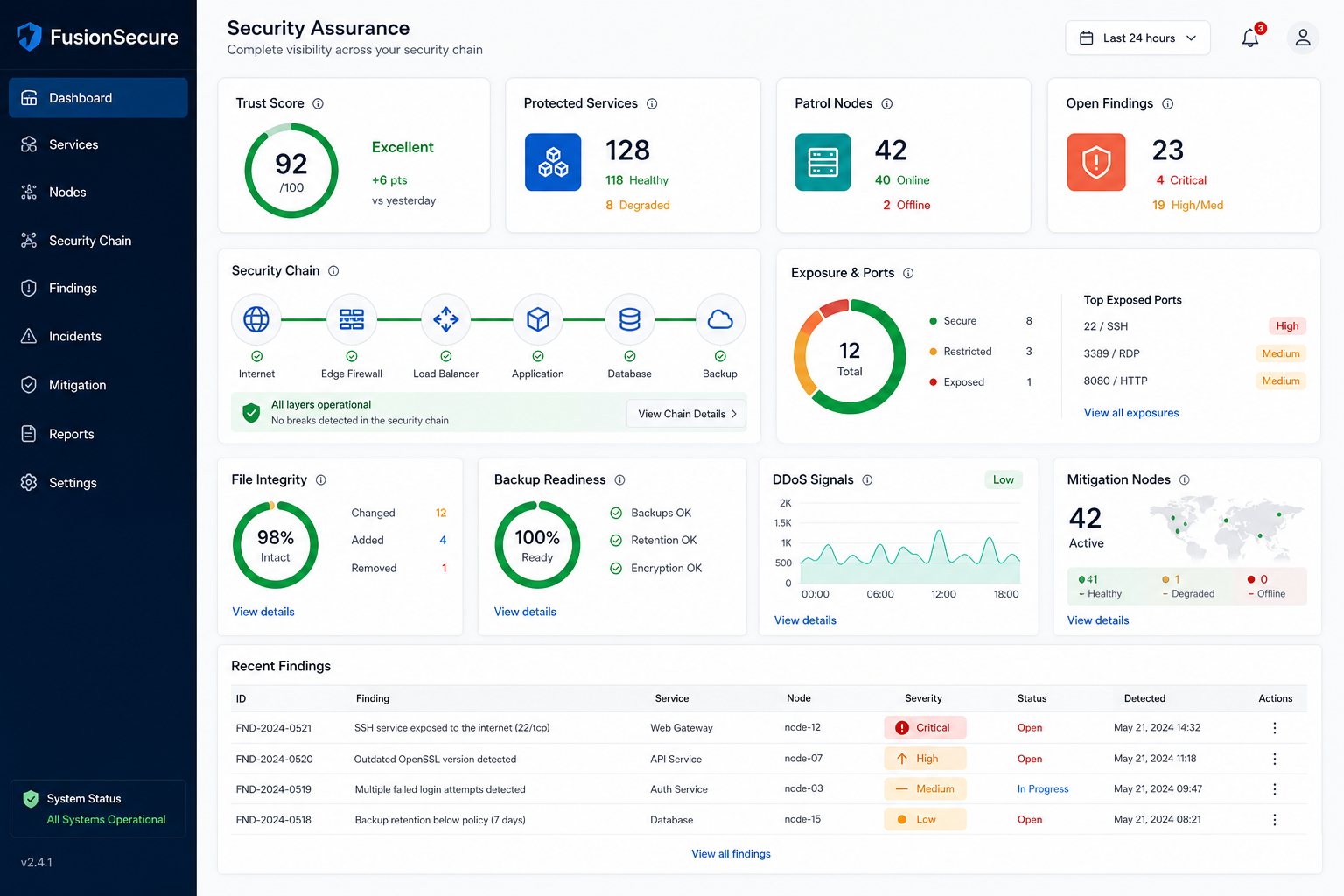Click the Backup Readiness info icon
This screenshot has height=896, width=1344.
(619, 479)
